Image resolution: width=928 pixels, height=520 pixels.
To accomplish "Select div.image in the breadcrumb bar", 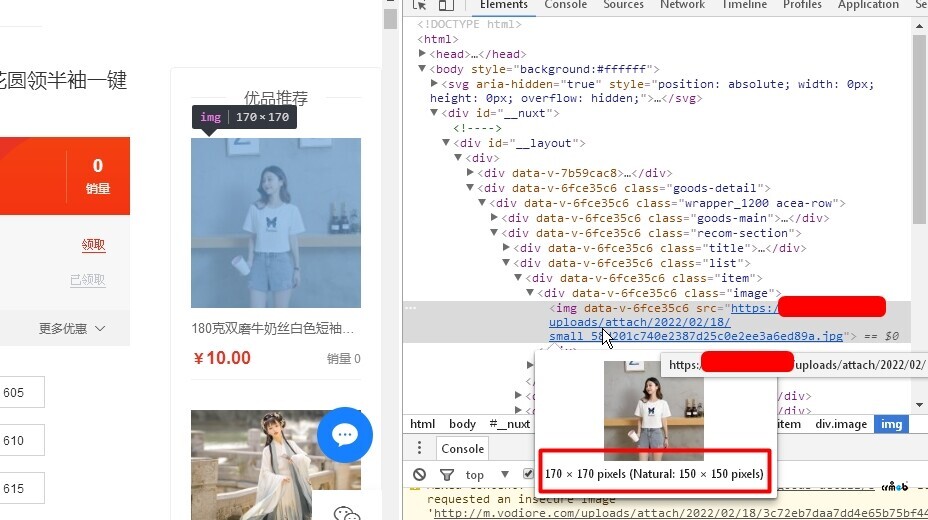I will 841,424.
